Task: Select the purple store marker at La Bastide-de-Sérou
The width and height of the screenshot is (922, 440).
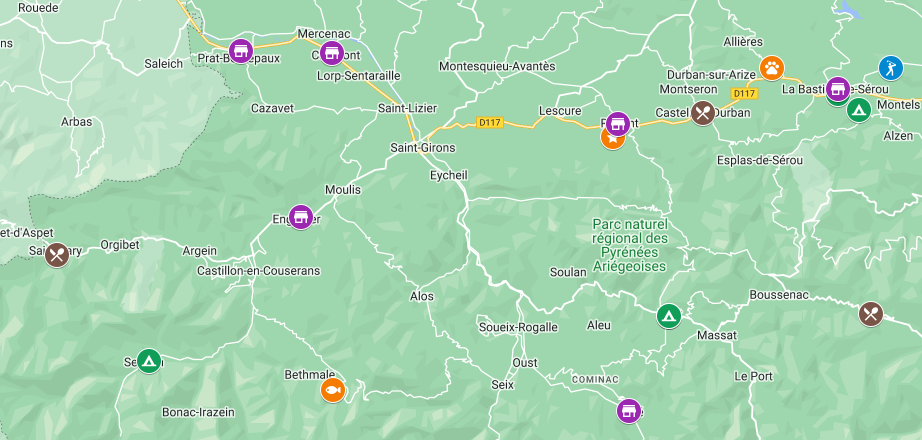Action: tap(838, 89)
